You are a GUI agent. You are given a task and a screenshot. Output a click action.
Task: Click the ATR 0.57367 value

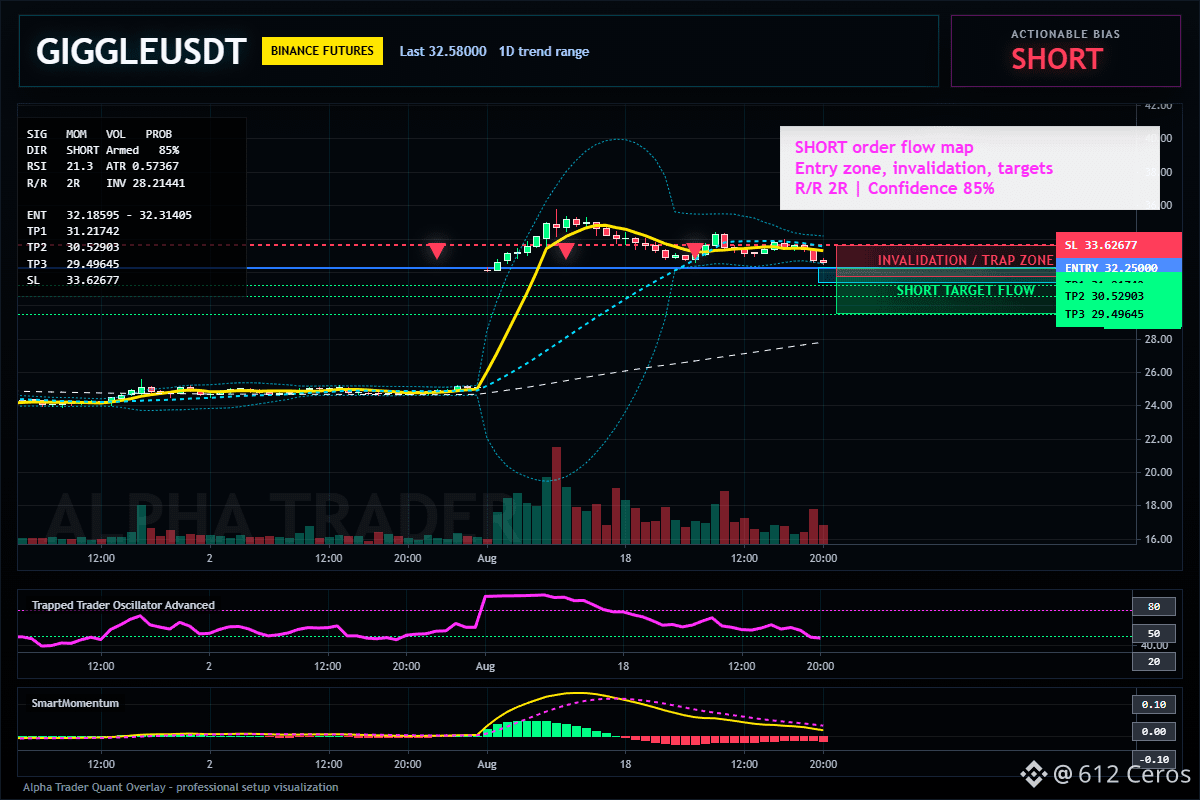pos(142,166)
